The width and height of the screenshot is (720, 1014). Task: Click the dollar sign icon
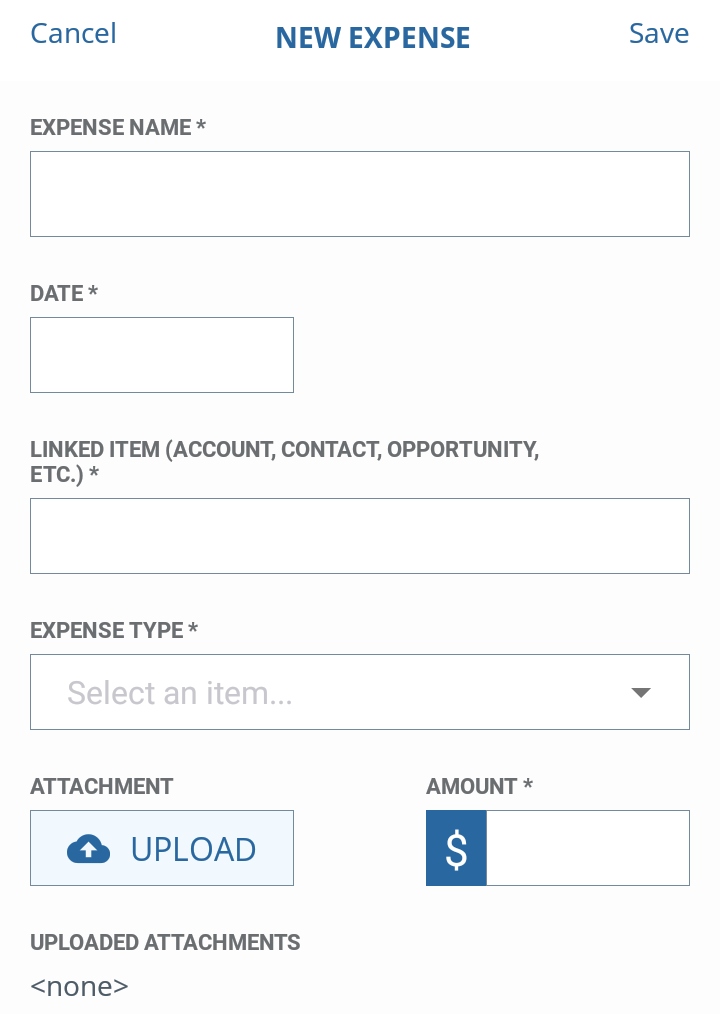(x=456, y=848)
